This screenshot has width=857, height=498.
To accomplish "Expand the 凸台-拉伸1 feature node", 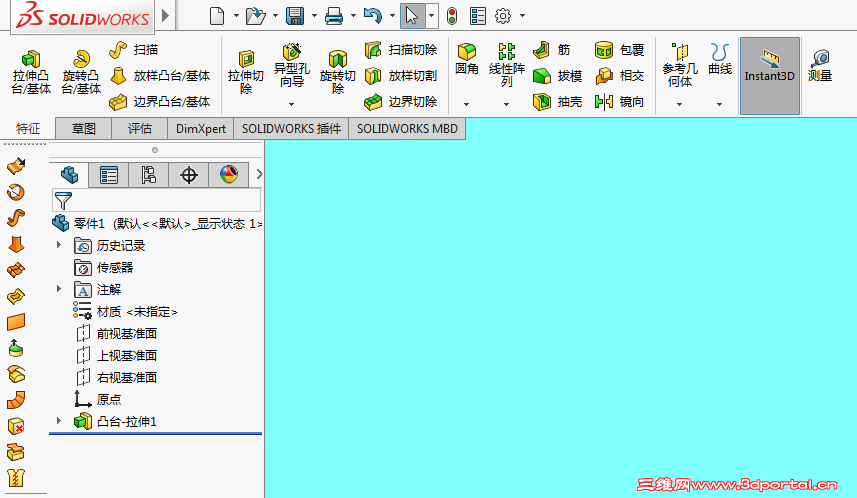I will click(59, 420).
